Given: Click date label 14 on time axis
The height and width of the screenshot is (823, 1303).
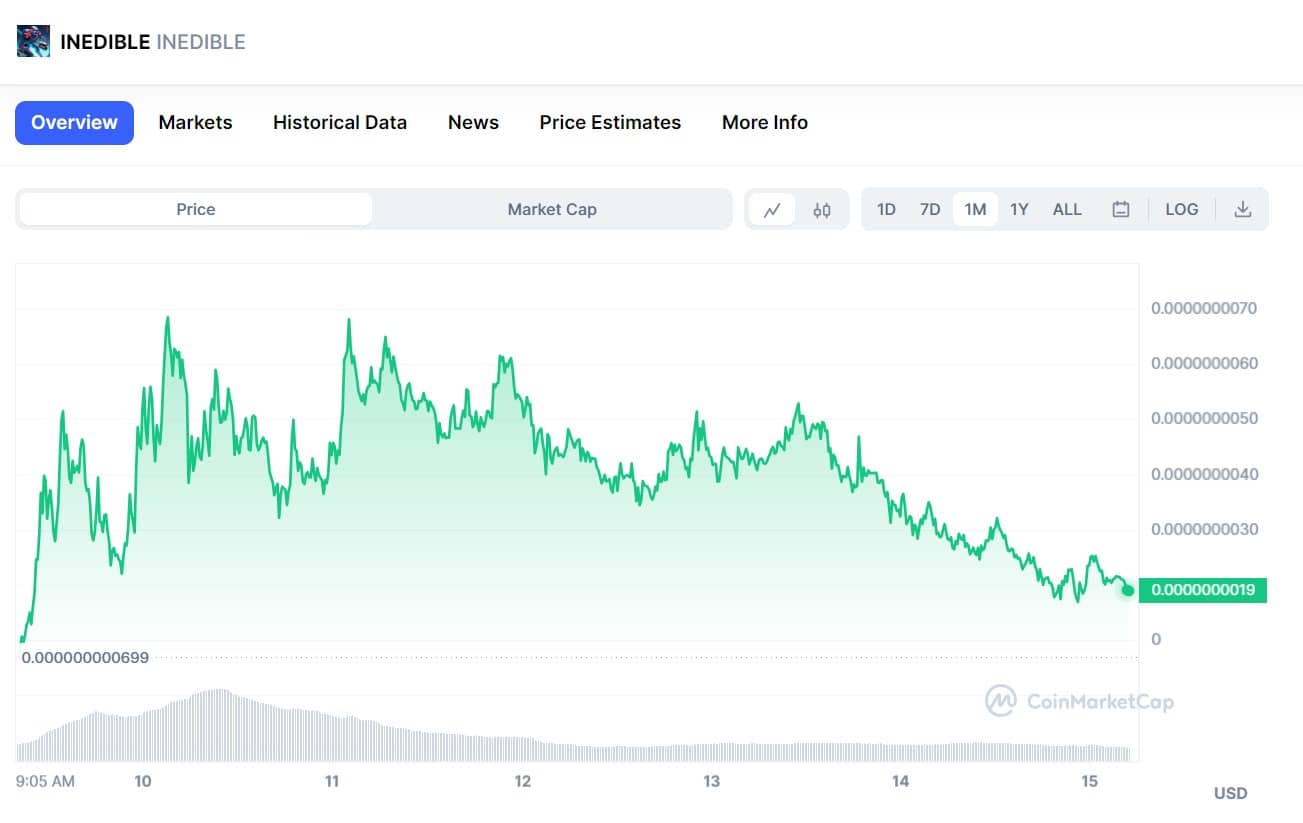Looking at the screenshot, I should coord(901,781).
